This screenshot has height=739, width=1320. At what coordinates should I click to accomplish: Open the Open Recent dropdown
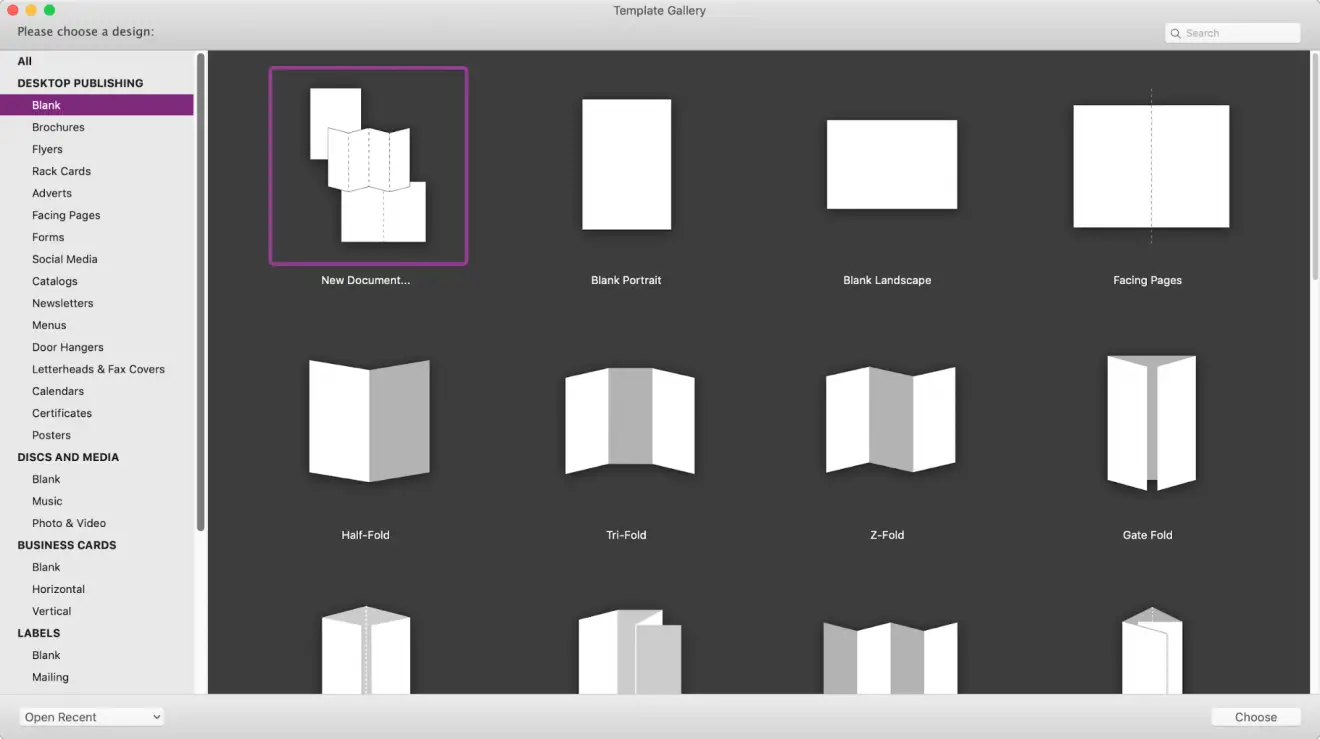coord(92,717)
